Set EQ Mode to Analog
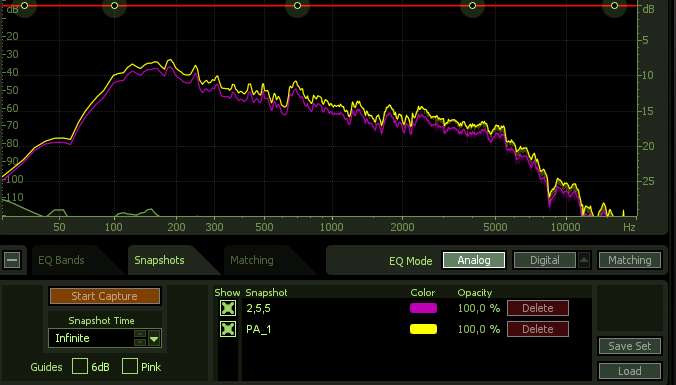Screen dimensions: 676x385 pos(474,260)
